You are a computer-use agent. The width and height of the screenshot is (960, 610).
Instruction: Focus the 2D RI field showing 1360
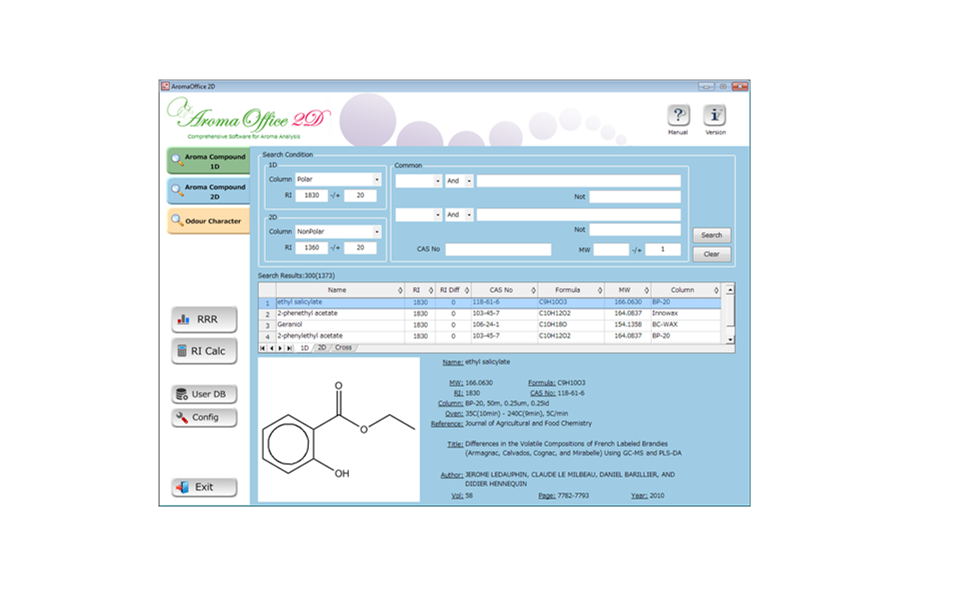(x=312, y=248)
